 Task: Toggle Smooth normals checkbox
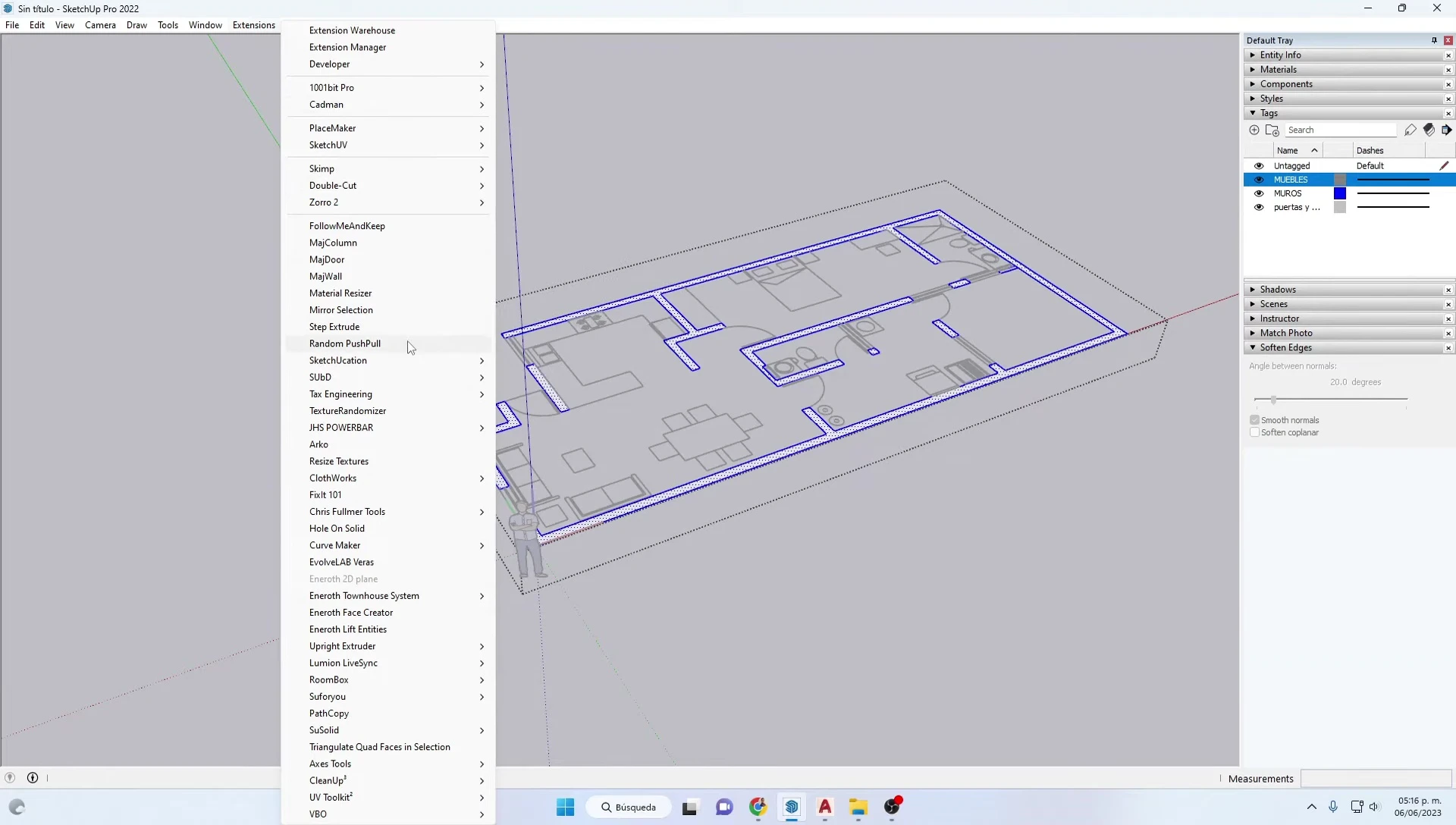tap(1254, 420)
